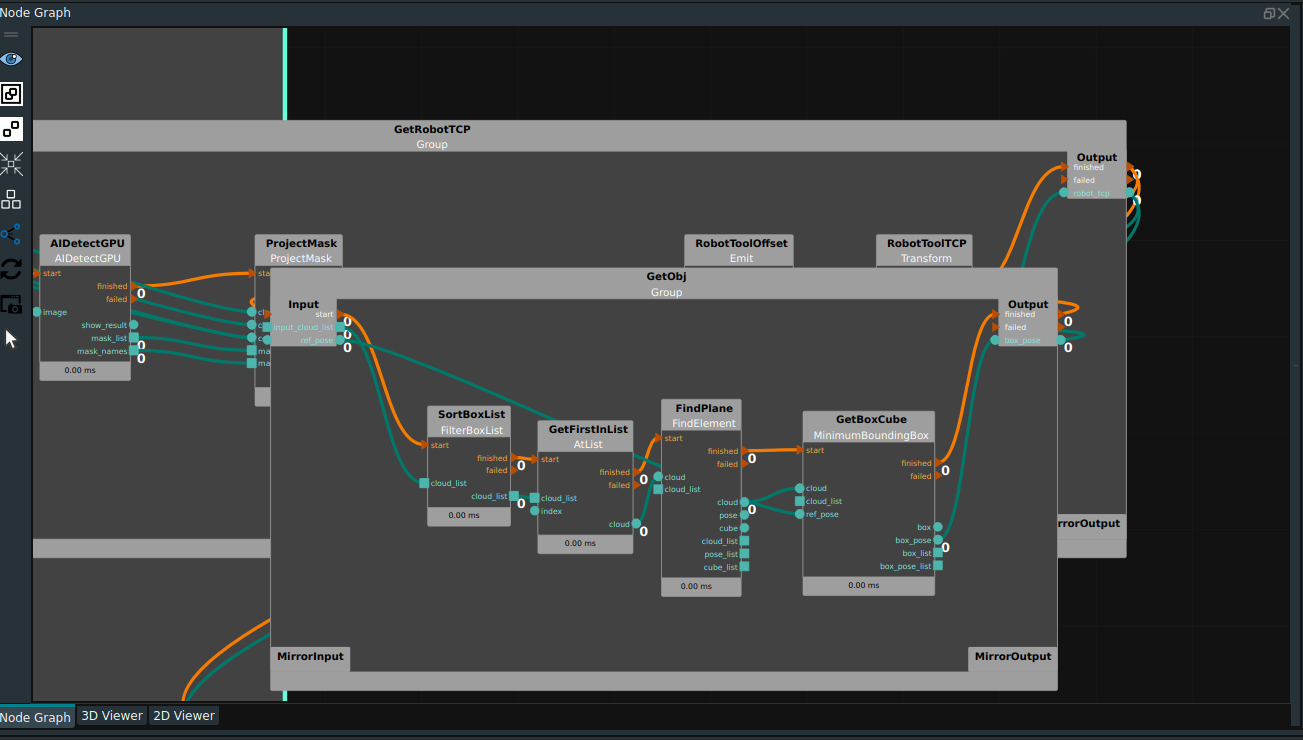The height and width of the screenshot is (740, 1303).
Task: Click the float panel icon in Node Graph title bar
Action: (1269, 13)
